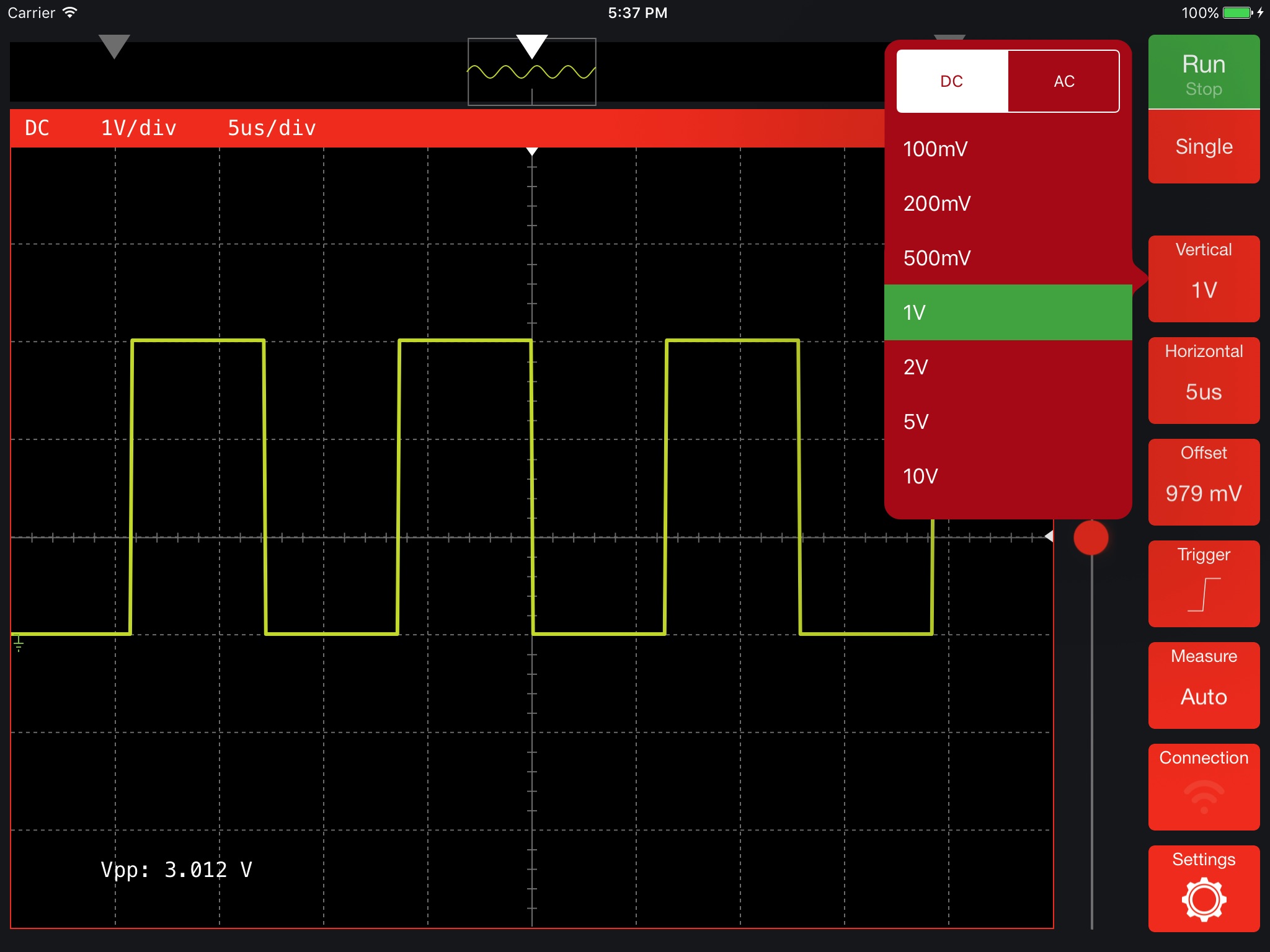
Task: Choose 100mV vertical scale
Action: [x=1008, y=149]
